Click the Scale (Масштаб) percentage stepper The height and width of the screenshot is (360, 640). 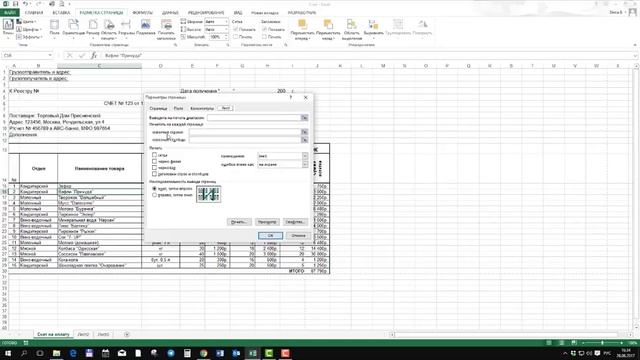tap(227, 37)
